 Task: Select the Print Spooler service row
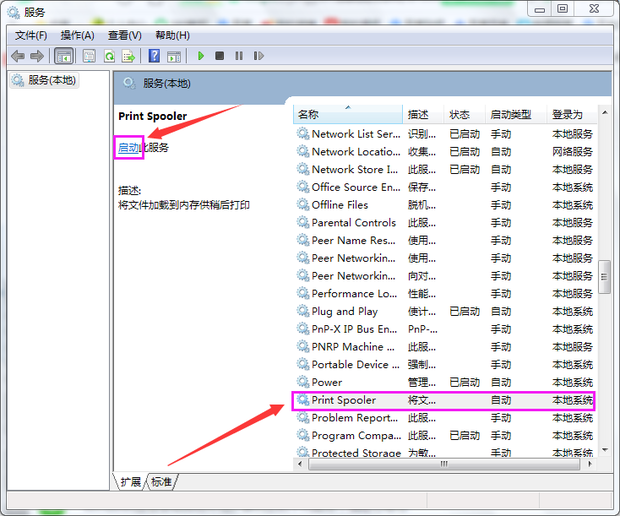pos(344,400)
